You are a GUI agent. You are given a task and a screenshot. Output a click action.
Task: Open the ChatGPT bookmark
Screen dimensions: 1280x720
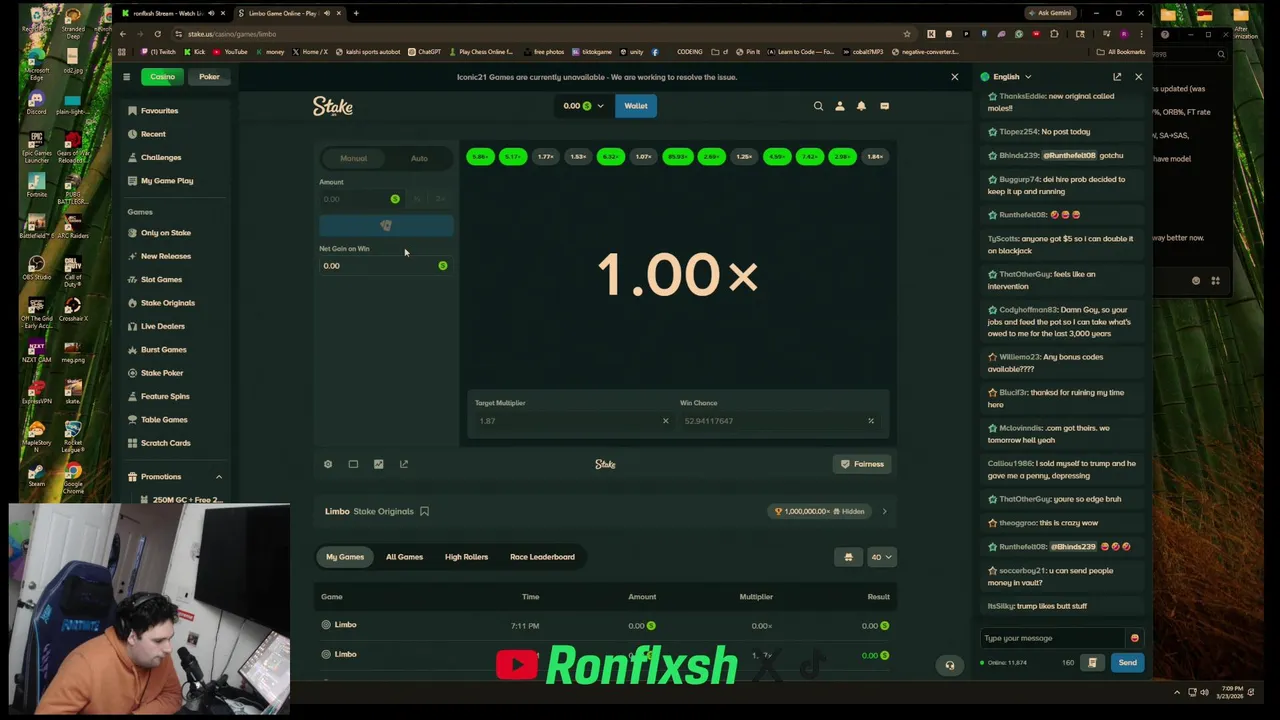424,52
